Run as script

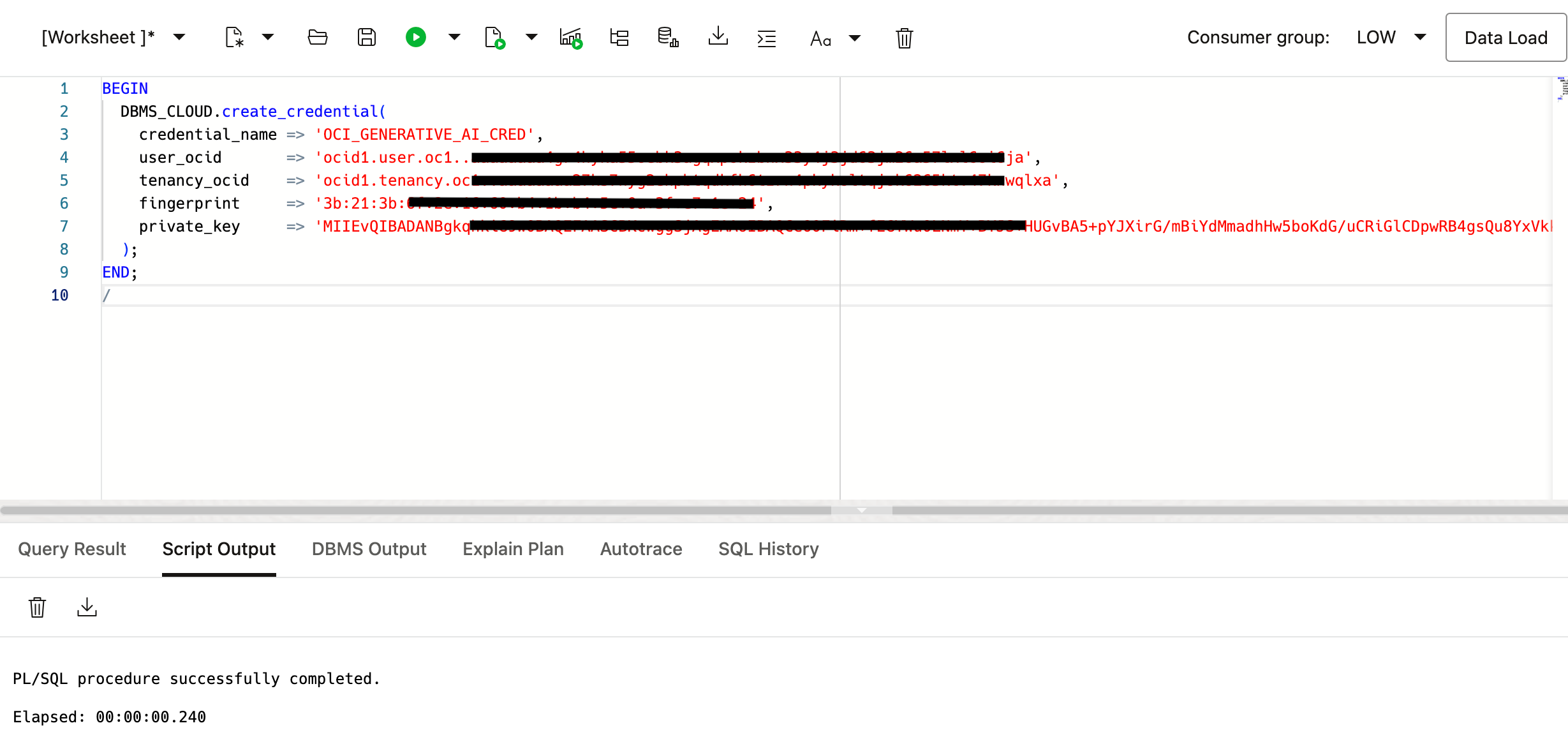pos(494,38)
